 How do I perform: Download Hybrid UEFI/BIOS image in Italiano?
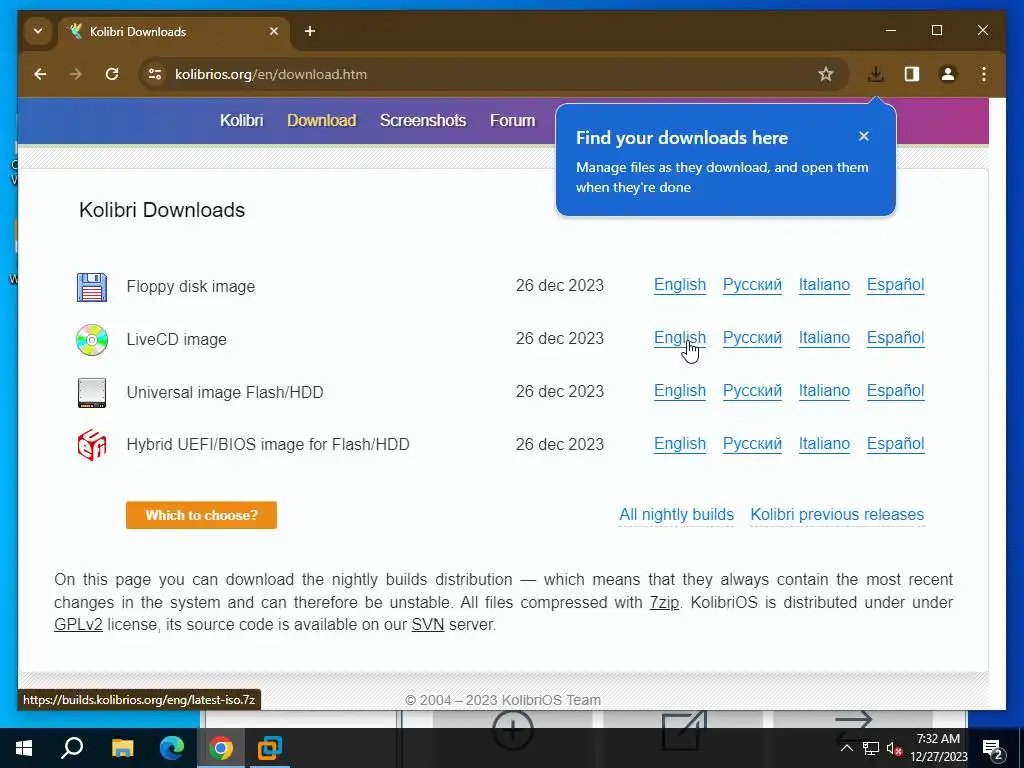point(824,443)
